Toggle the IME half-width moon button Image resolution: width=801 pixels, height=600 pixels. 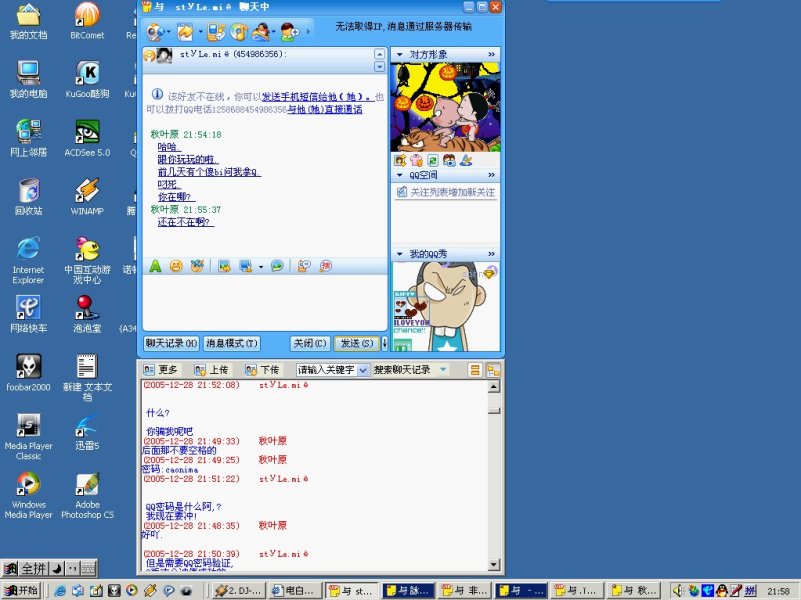(x=57, y=568)
